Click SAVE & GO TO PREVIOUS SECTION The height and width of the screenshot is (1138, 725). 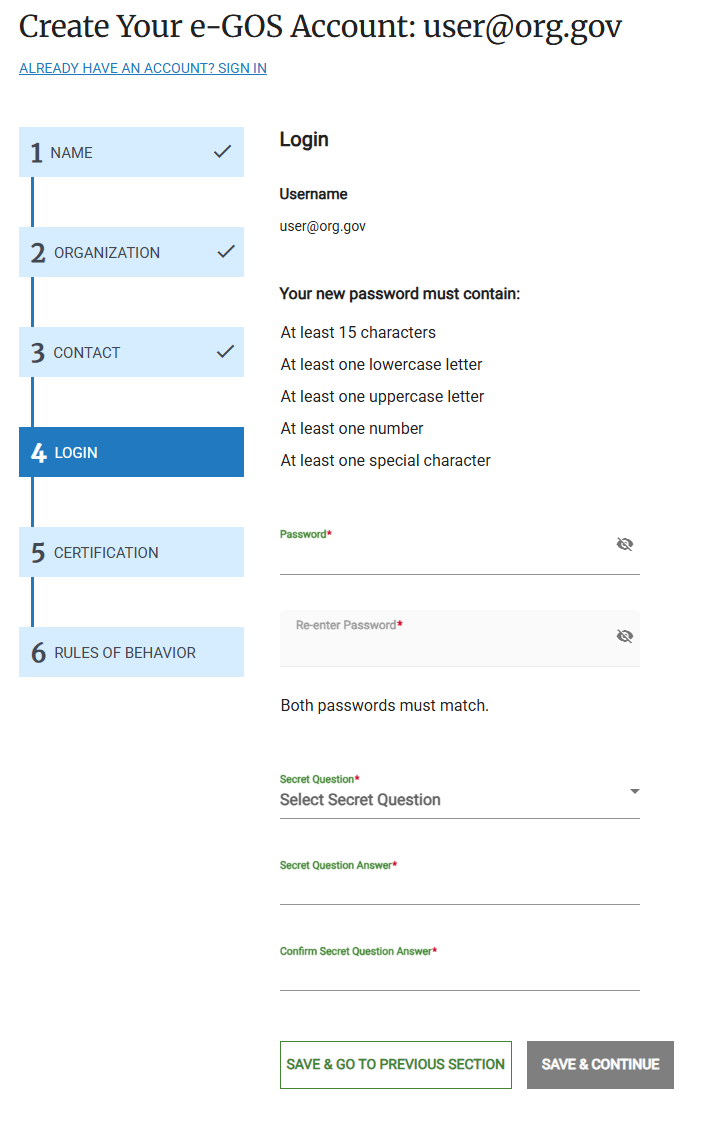coord(395,1064)
